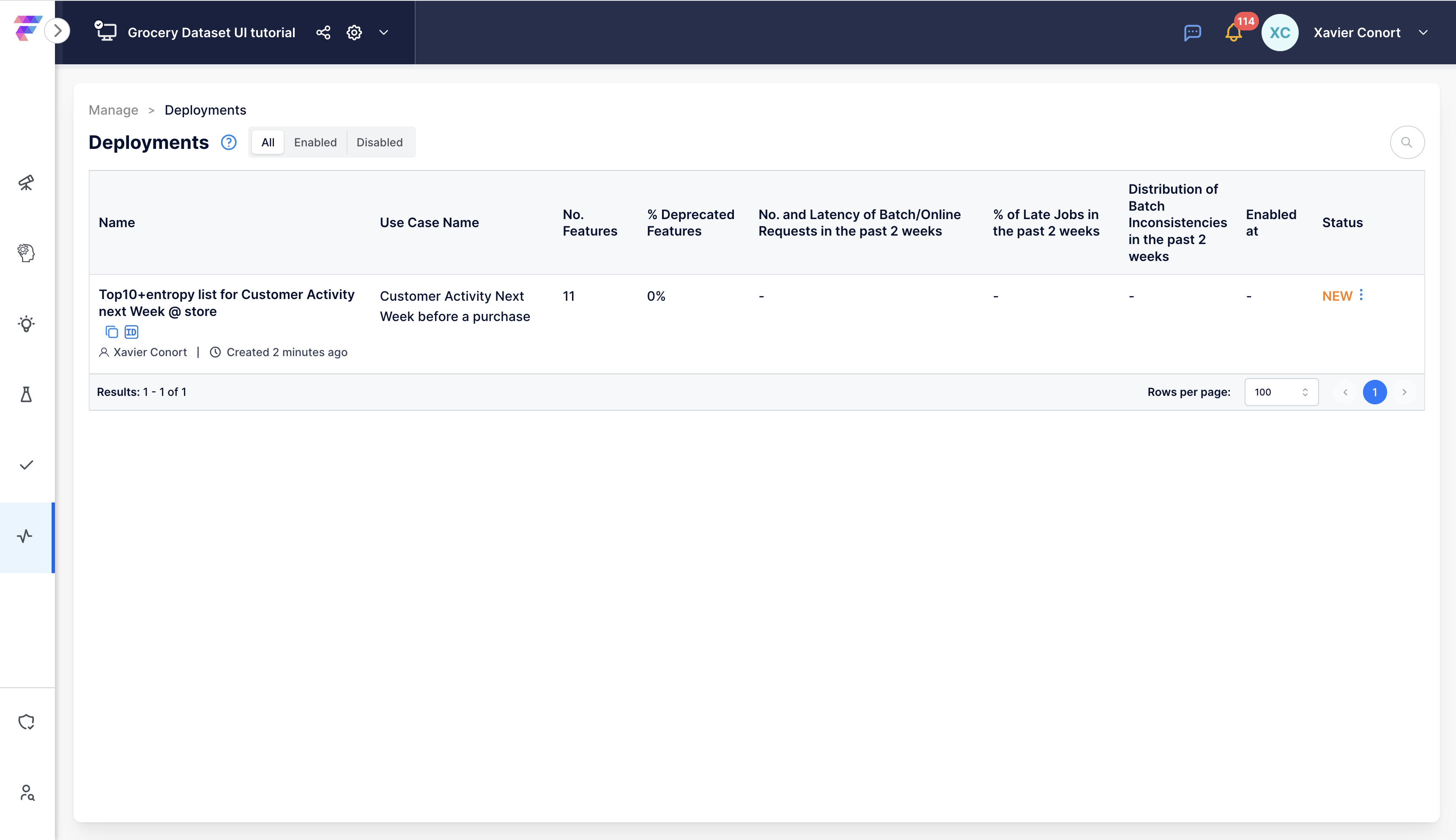Image resolution: width=1456 pixels, height=840 pixels.
Task: Share the Grocery Dataset UI tutorial catalog
Action: [x=323, y=32]
